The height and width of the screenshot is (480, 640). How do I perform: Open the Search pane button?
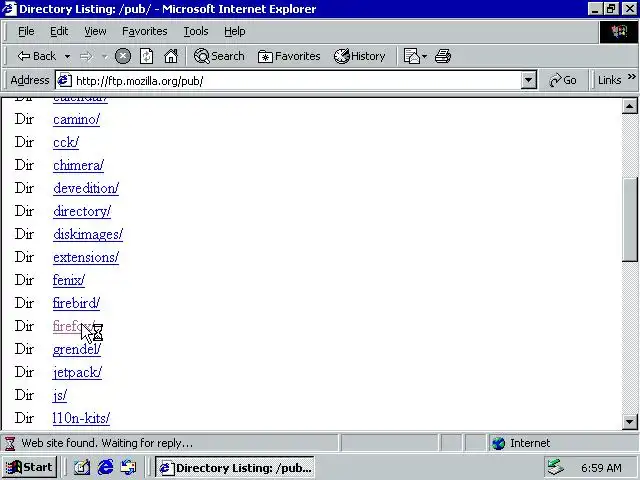[x=219, y=56]
